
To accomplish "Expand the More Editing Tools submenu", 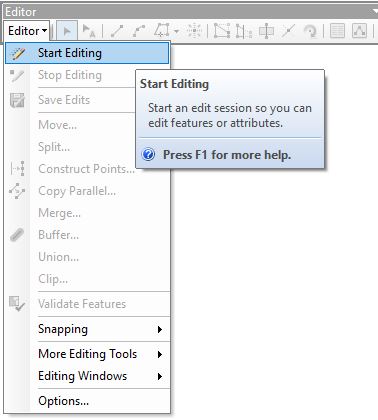I will pyautogui.click(x=100, y=354).
